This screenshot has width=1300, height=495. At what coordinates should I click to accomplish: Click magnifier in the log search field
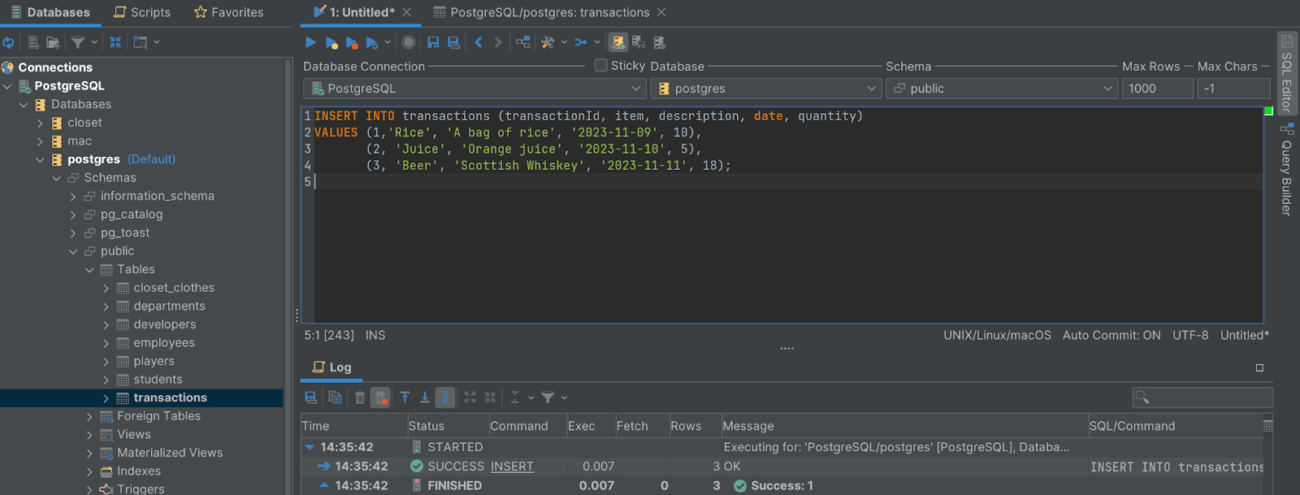1143,398
